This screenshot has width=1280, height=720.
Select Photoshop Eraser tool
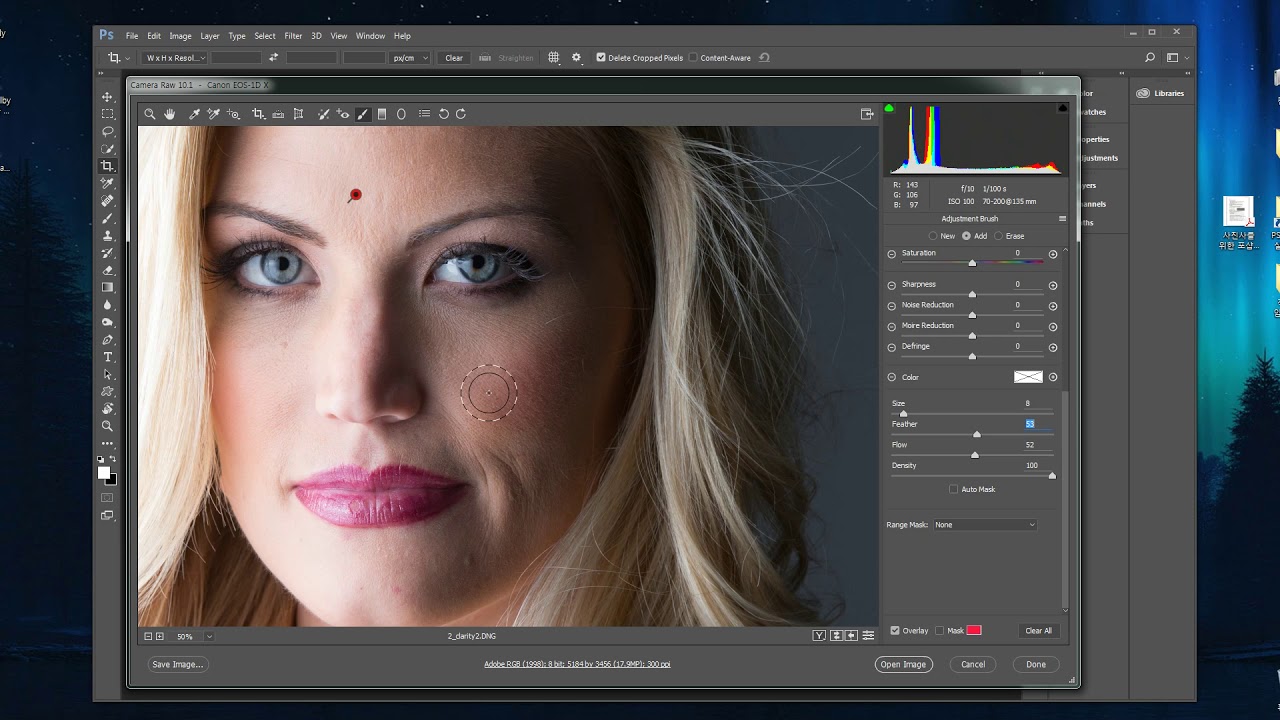click(x=108, y=270)
